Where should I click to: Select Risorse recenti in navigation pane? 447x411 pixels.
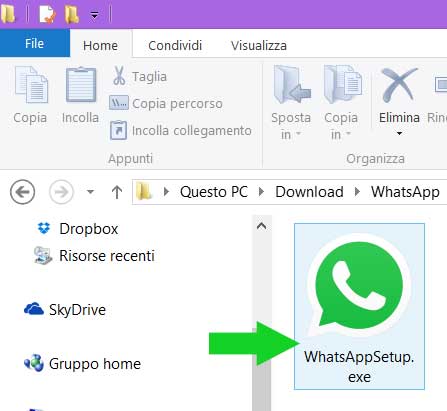click(x=94, y=256)
